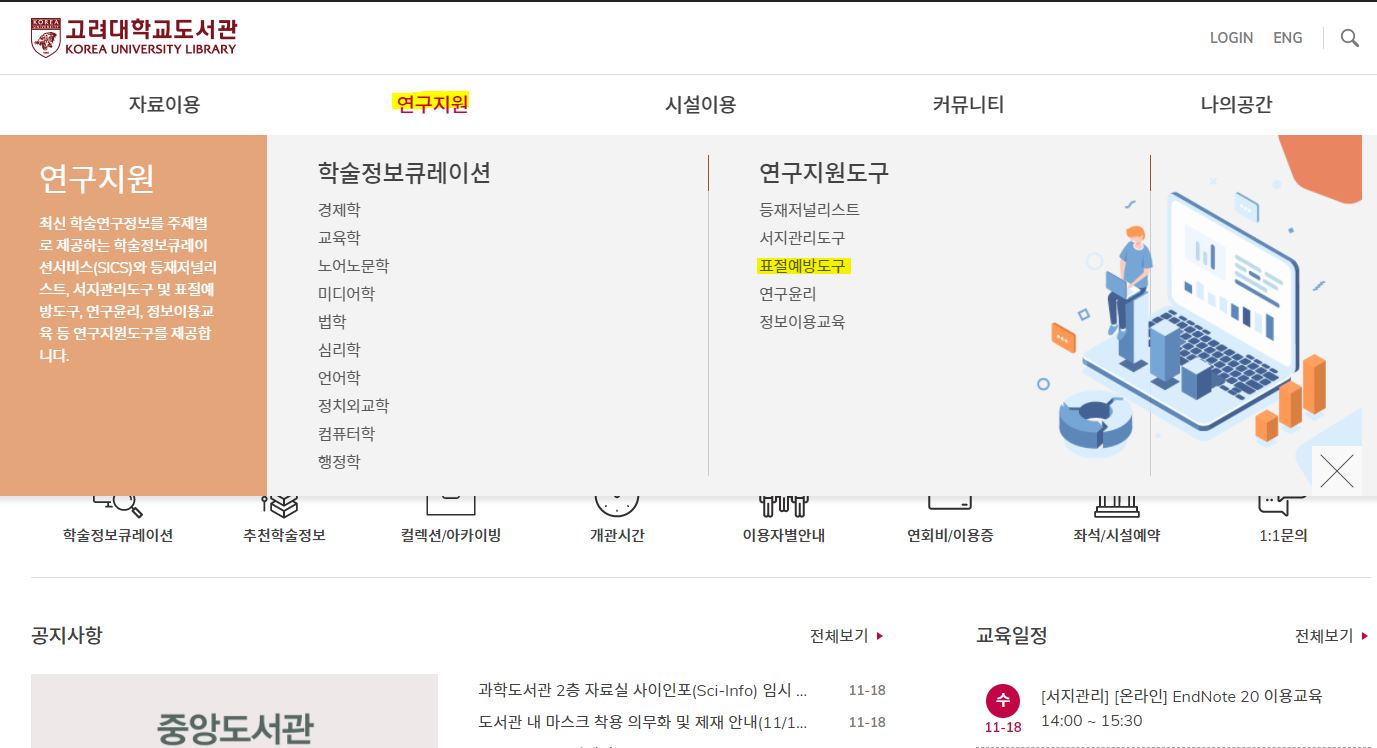Expand the 시설이용 navigation menu
This screenshot has height=748, width=1377.
700,104
